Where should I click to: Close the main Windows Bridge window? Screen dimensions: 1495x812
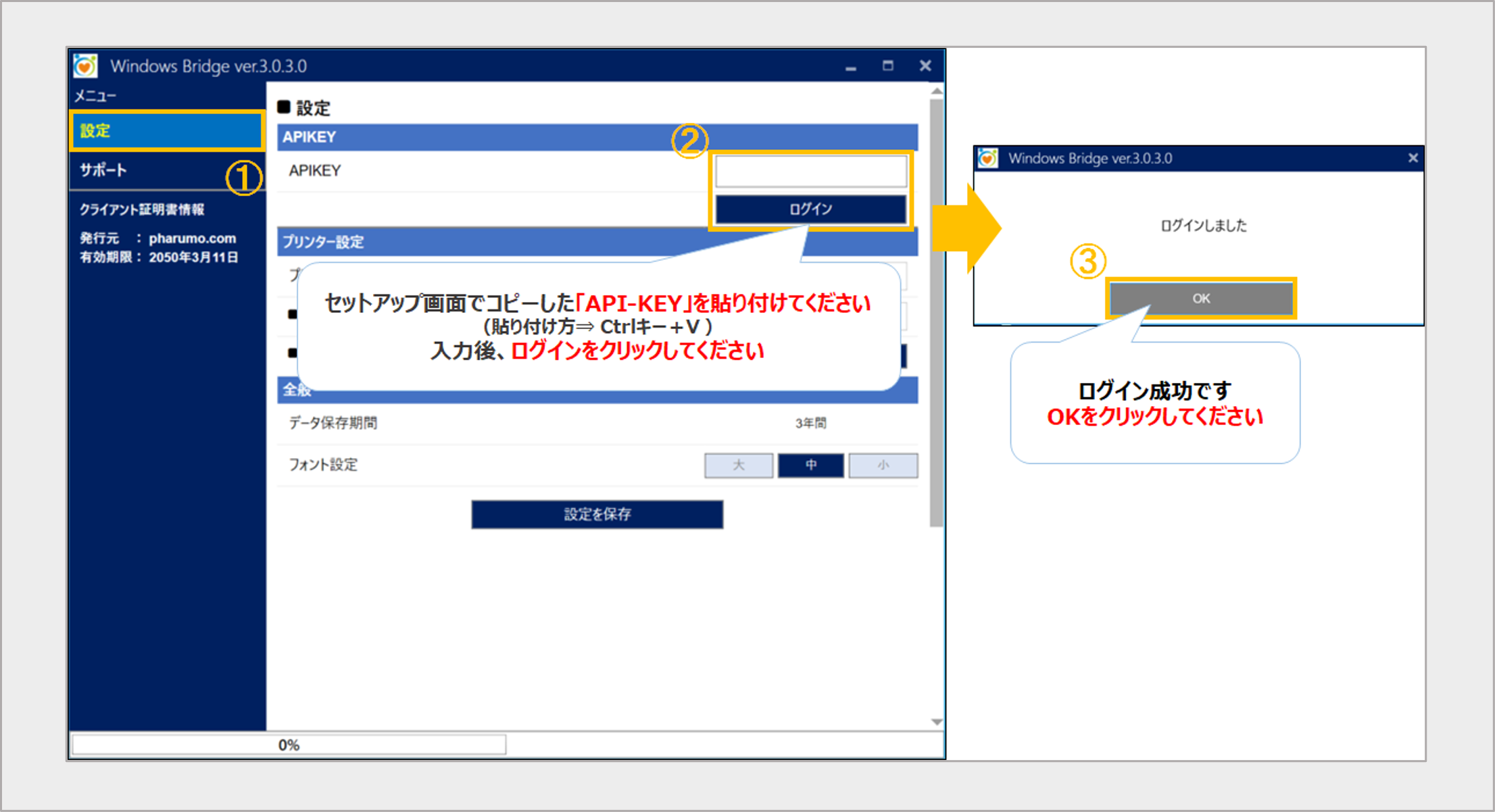click(925, 66)
